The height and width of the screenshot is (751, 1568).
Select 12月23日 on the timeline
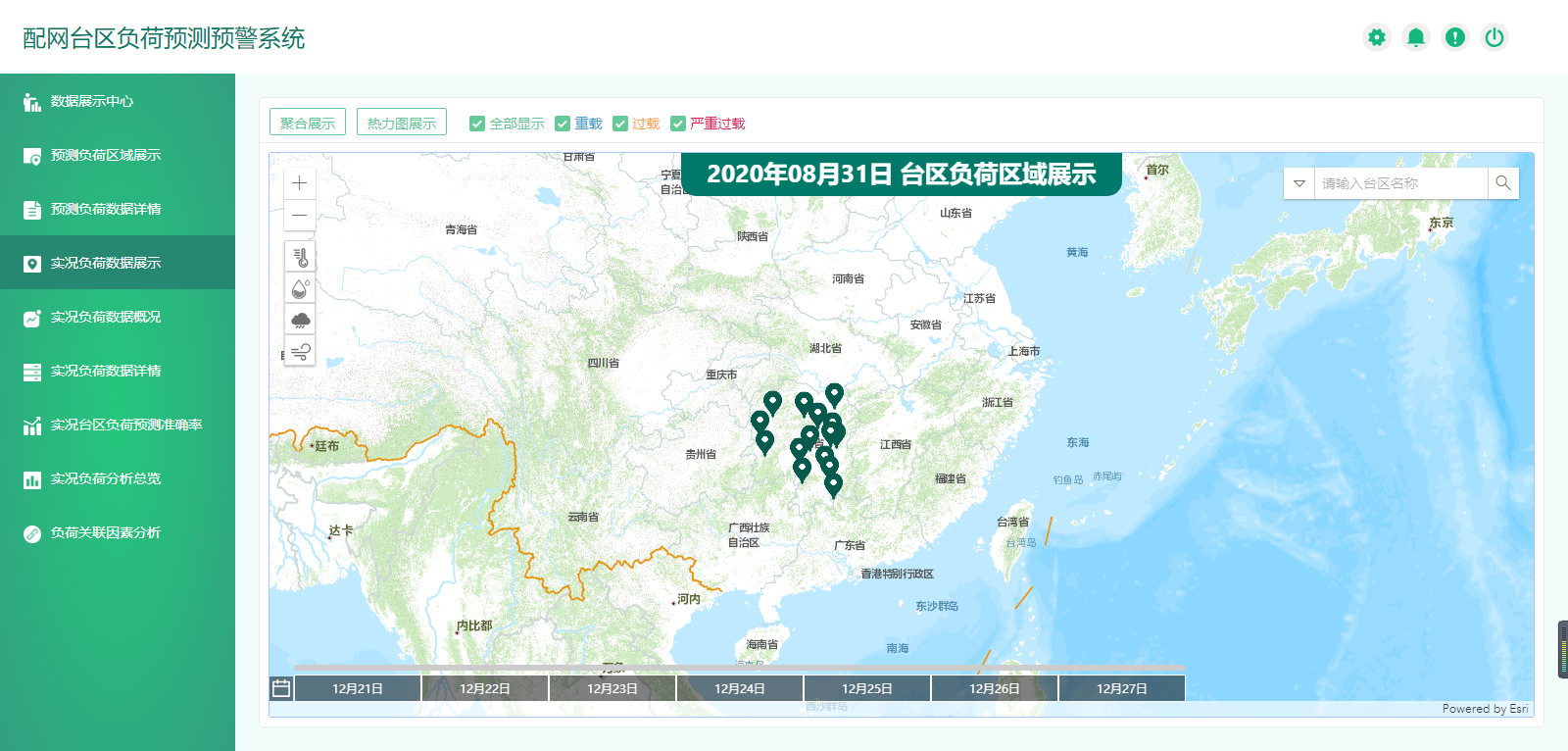coord(612,688)
